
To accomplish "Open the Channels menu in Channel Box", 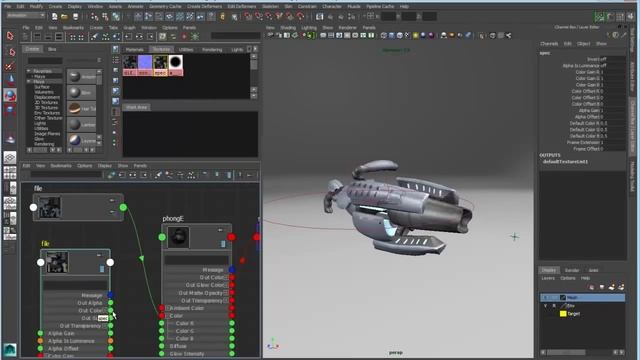I will [549, 44].
